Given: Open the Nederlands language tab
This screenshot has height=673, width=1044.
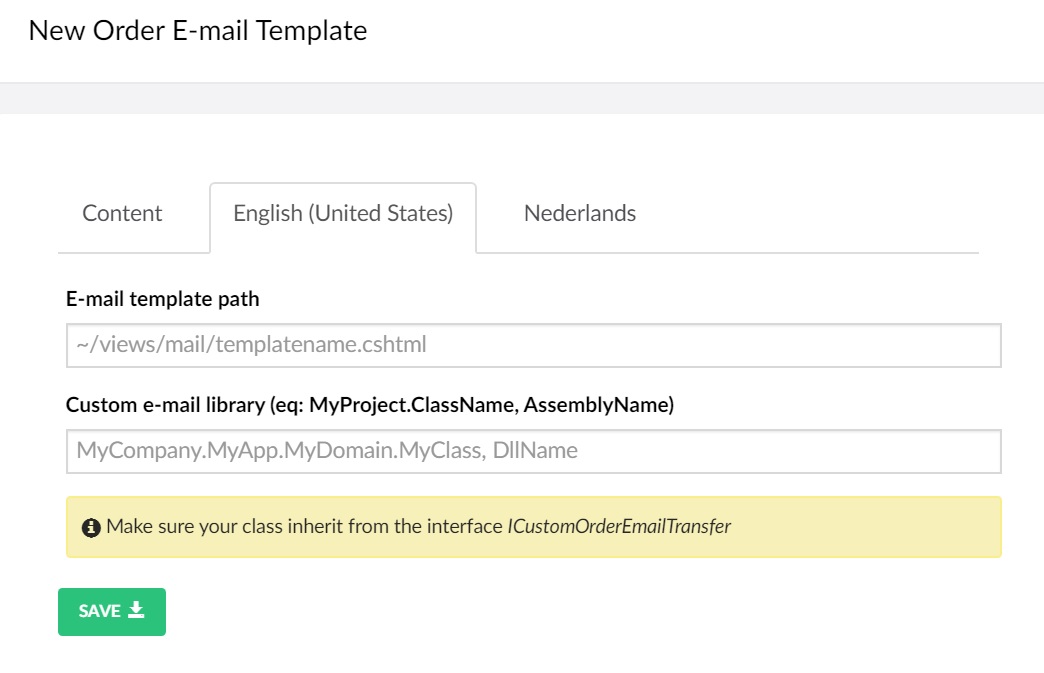Looking at the screenshot, I should tap(579, 213).
